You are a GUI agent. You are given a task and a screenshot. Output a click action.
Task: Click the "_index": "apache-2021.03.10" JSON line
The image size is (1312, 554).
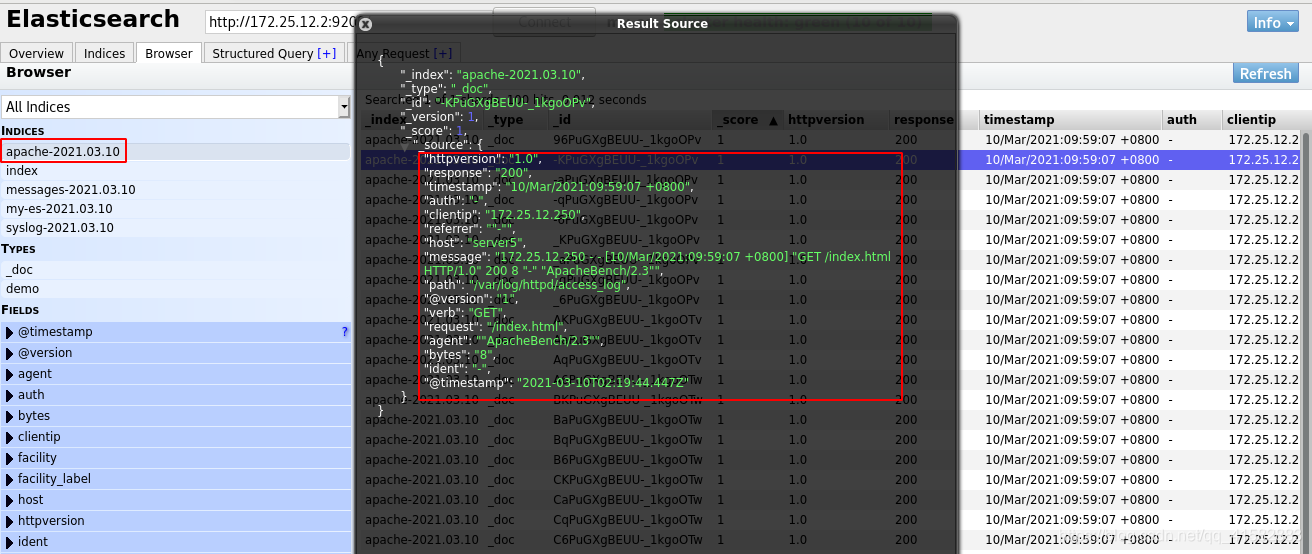[491, 74]
